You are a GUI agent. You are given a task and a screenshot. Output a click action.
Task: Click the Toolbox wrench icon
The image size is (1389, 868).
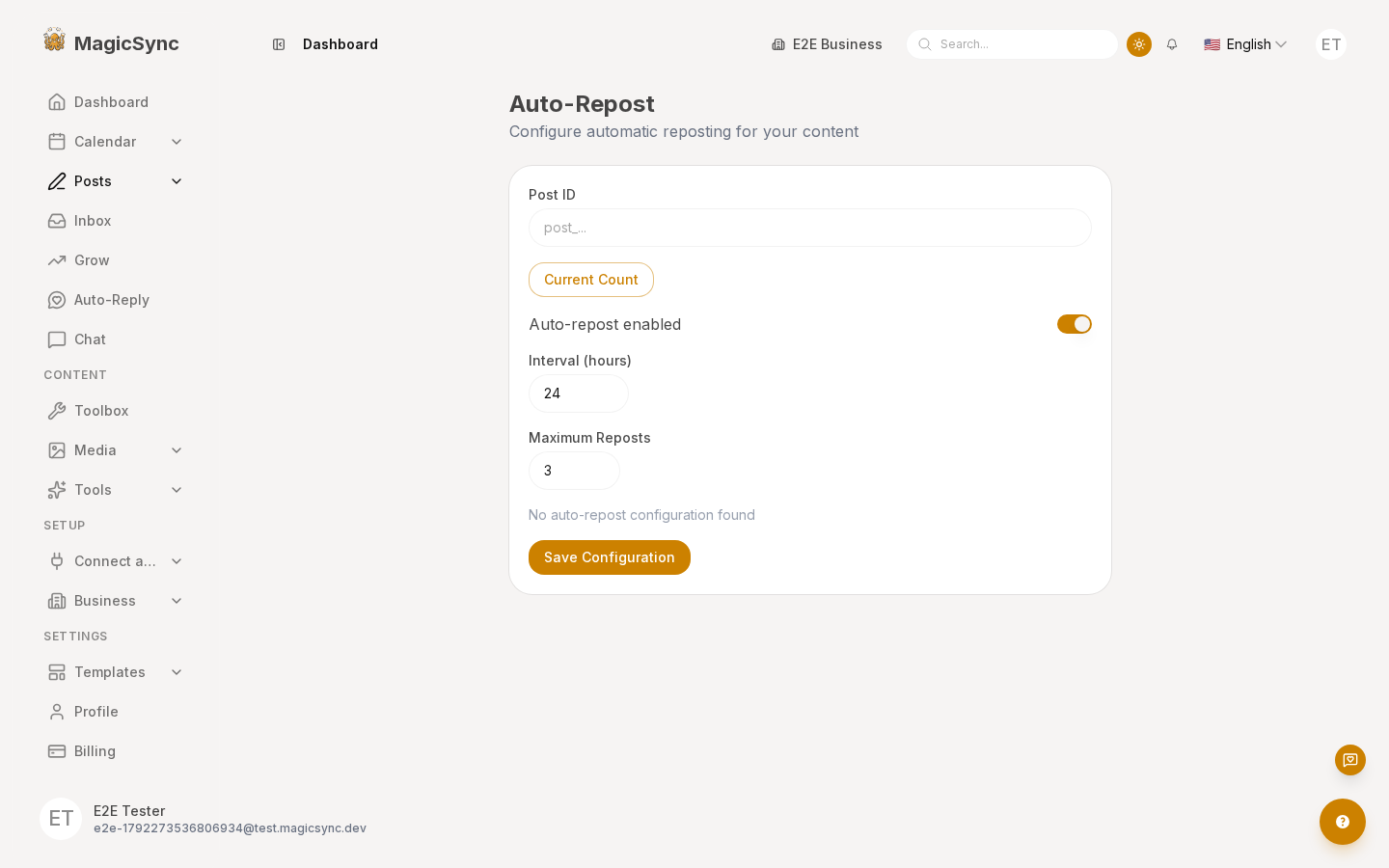tap(57, 411)
